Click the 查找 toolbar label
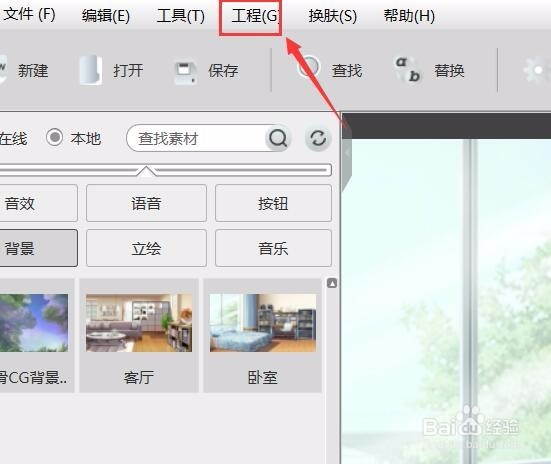 [x=347, y=71]
